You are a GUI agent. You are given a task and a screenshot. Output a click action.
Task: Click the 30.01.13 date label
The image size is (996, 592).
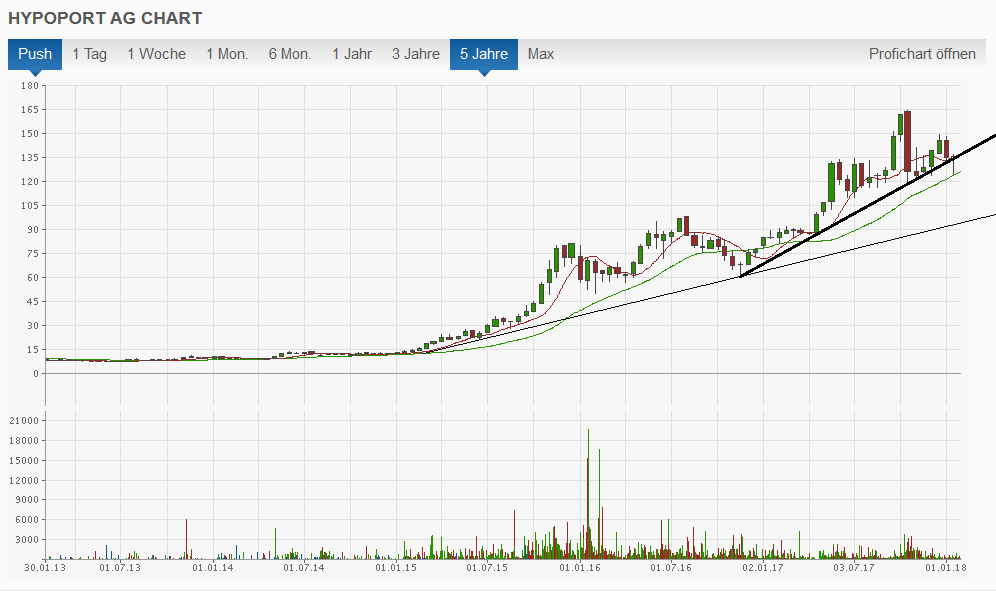click(x=45, y=567)
